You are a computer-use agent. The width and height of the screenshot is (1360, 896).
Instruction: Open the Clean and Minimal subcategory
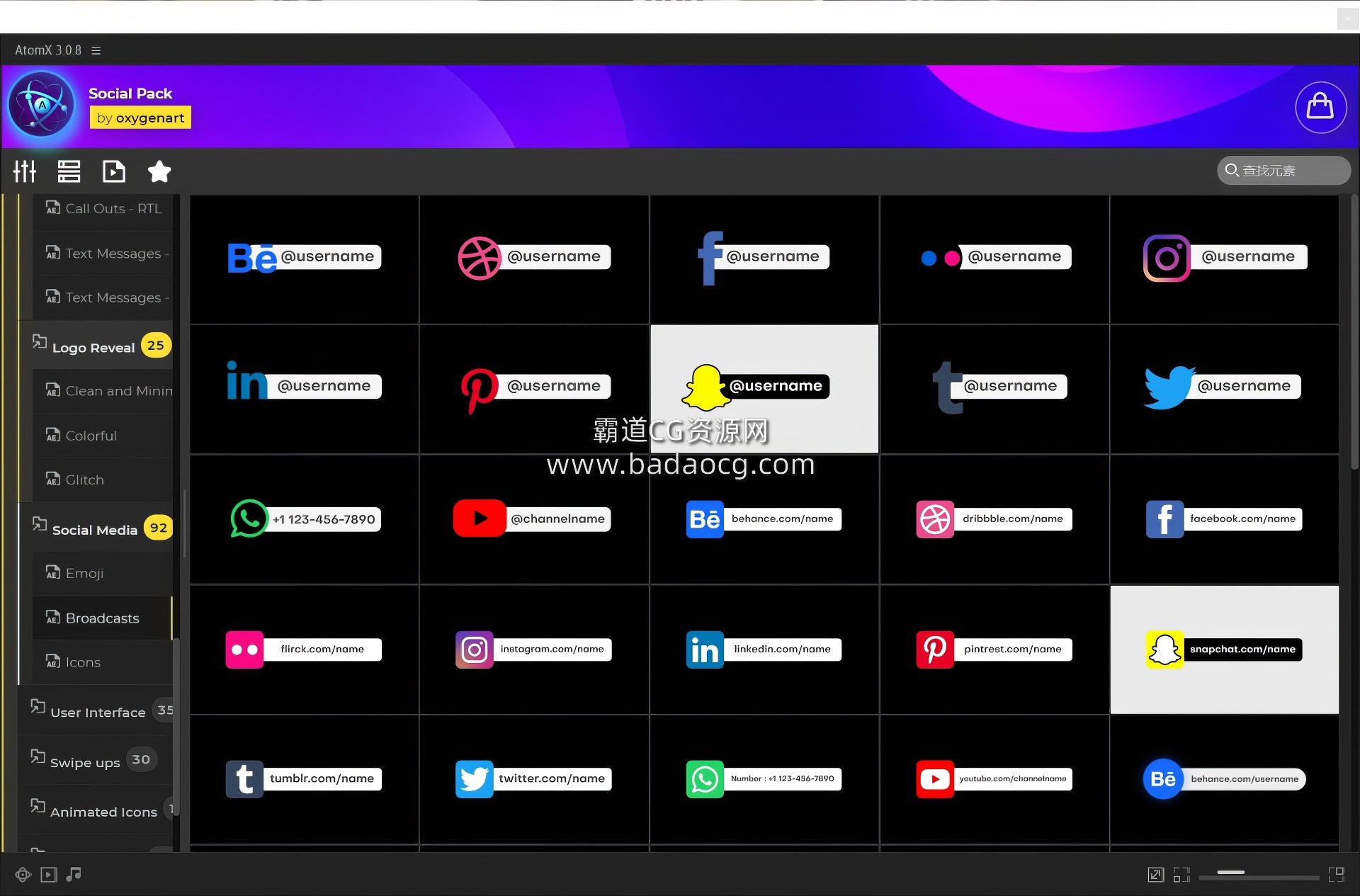tap(103, 391)
